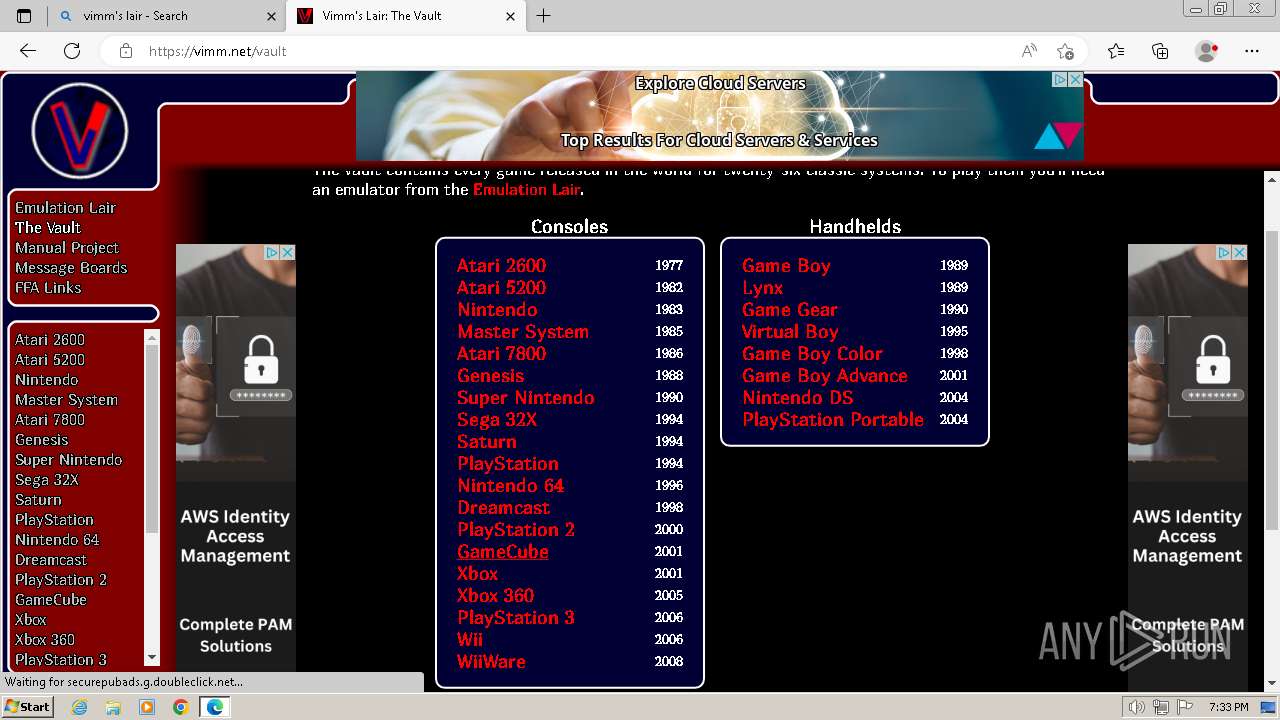Open Collections toolbar icon
Viewport: 1280px width, 720px height.
pyautogui.click(x=1160, y=51)
